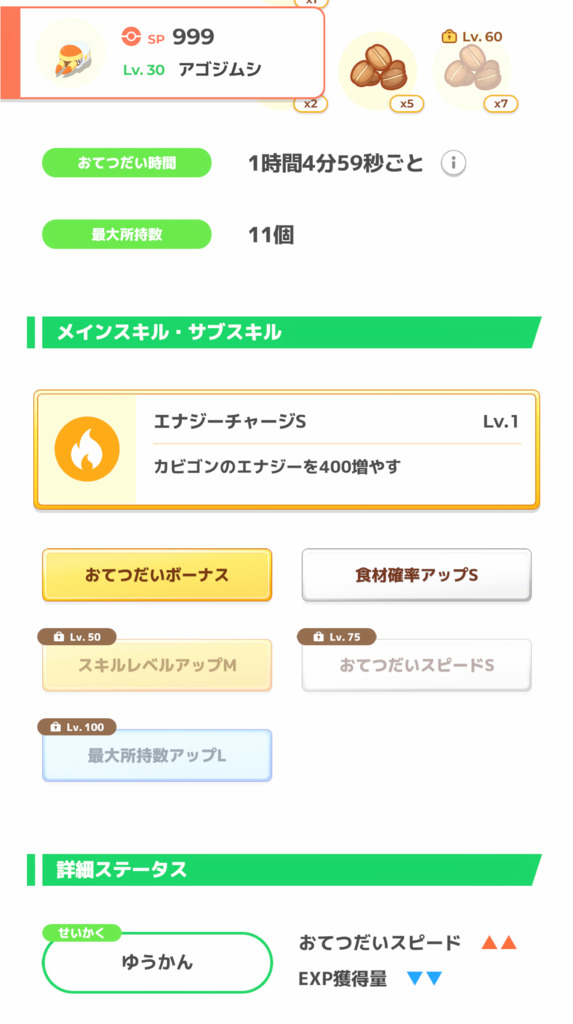Select the locked スキルレベルアップM skill
The height and width of the screenshot is (1024, 573).
pos(157,665)
